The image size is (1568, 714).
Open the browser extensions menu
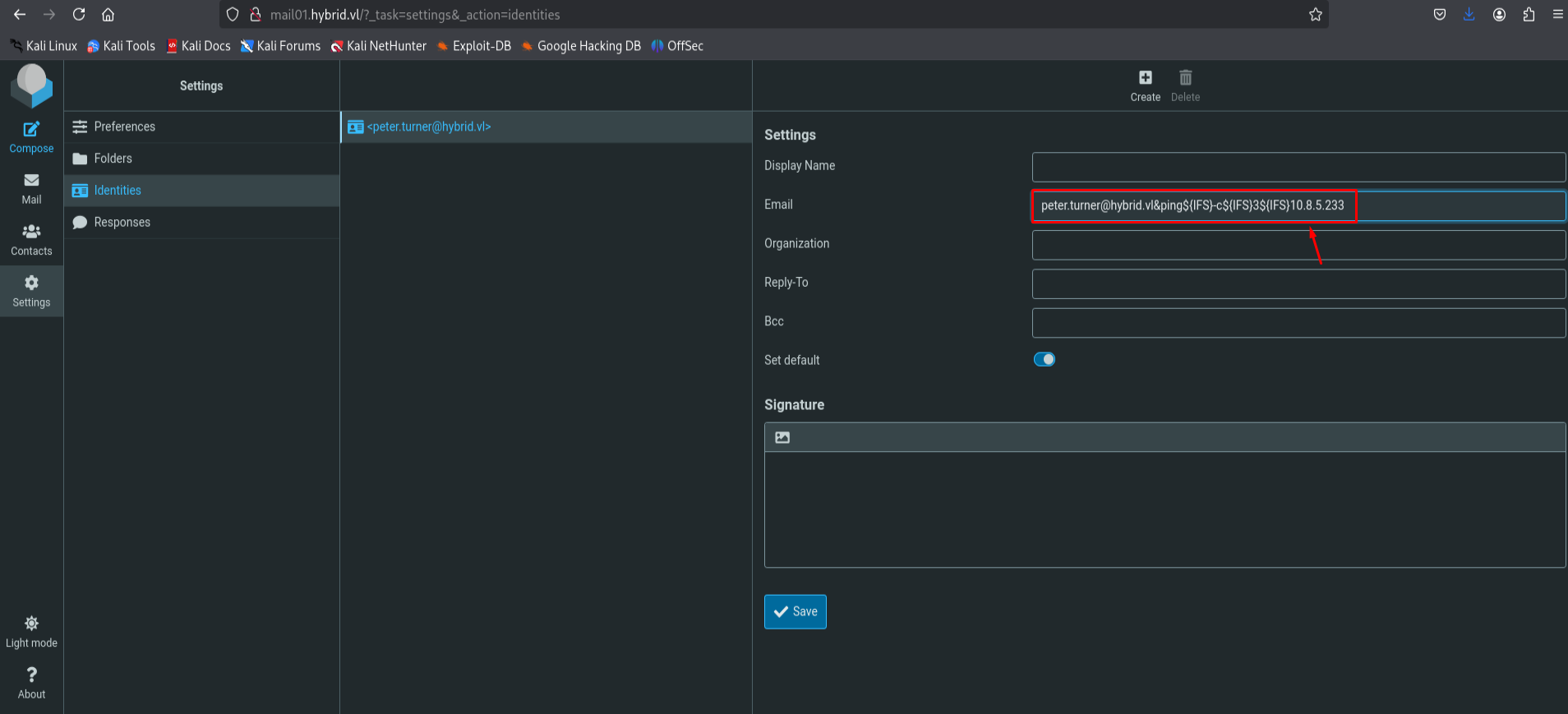[1529, 14]
